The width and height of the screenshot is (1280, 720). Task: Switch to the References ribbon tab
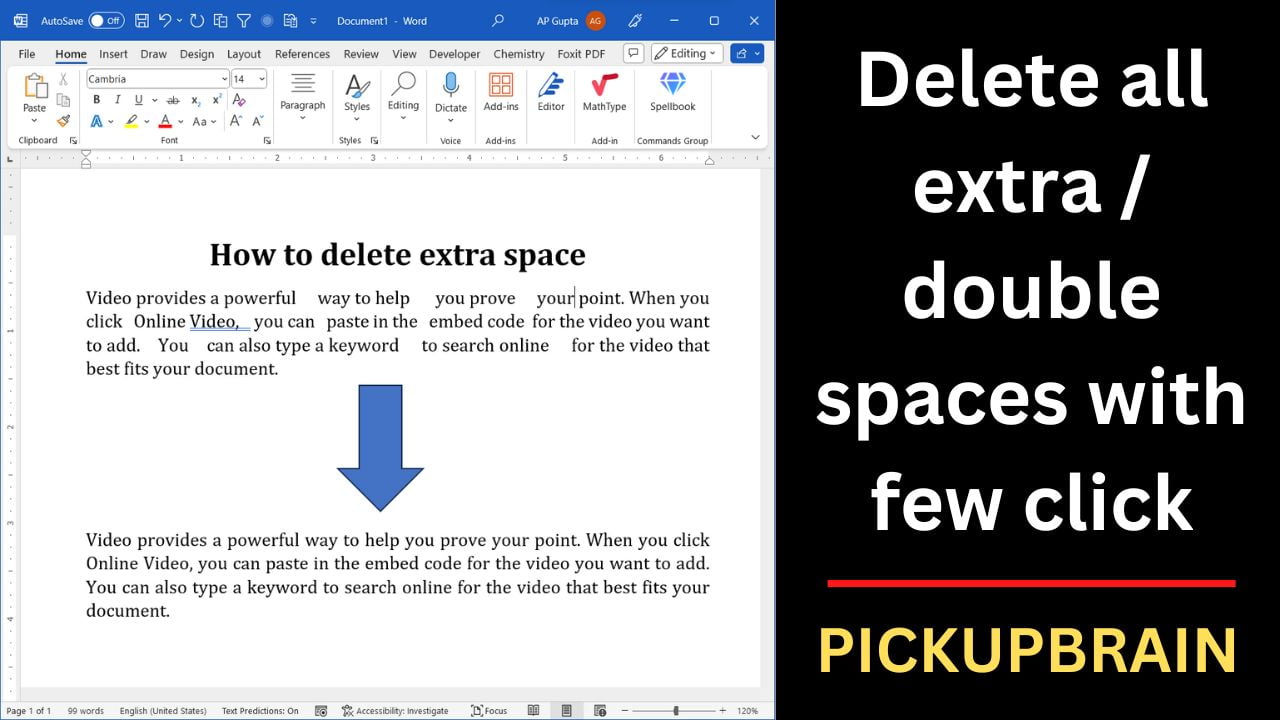(302, 54)
